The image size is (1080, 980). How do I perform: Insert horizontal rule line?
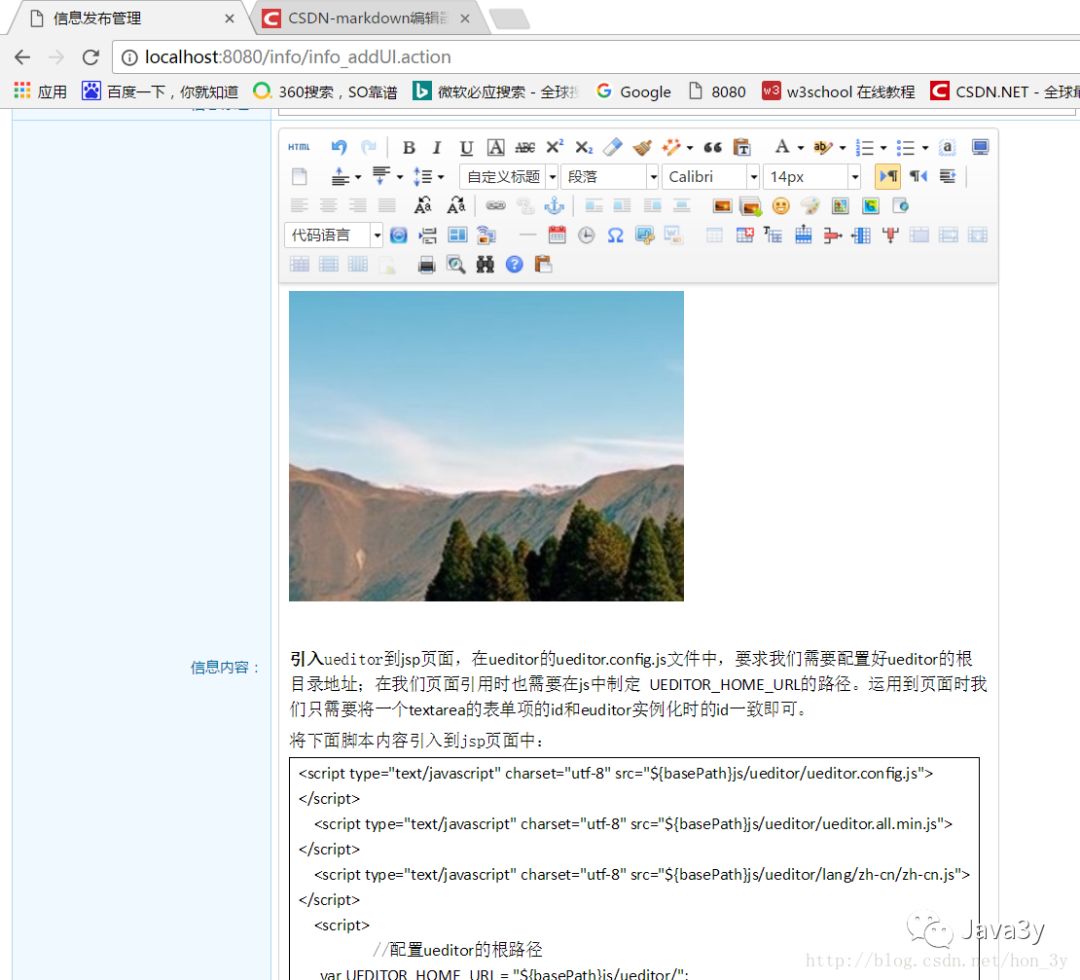pos(528,236)
